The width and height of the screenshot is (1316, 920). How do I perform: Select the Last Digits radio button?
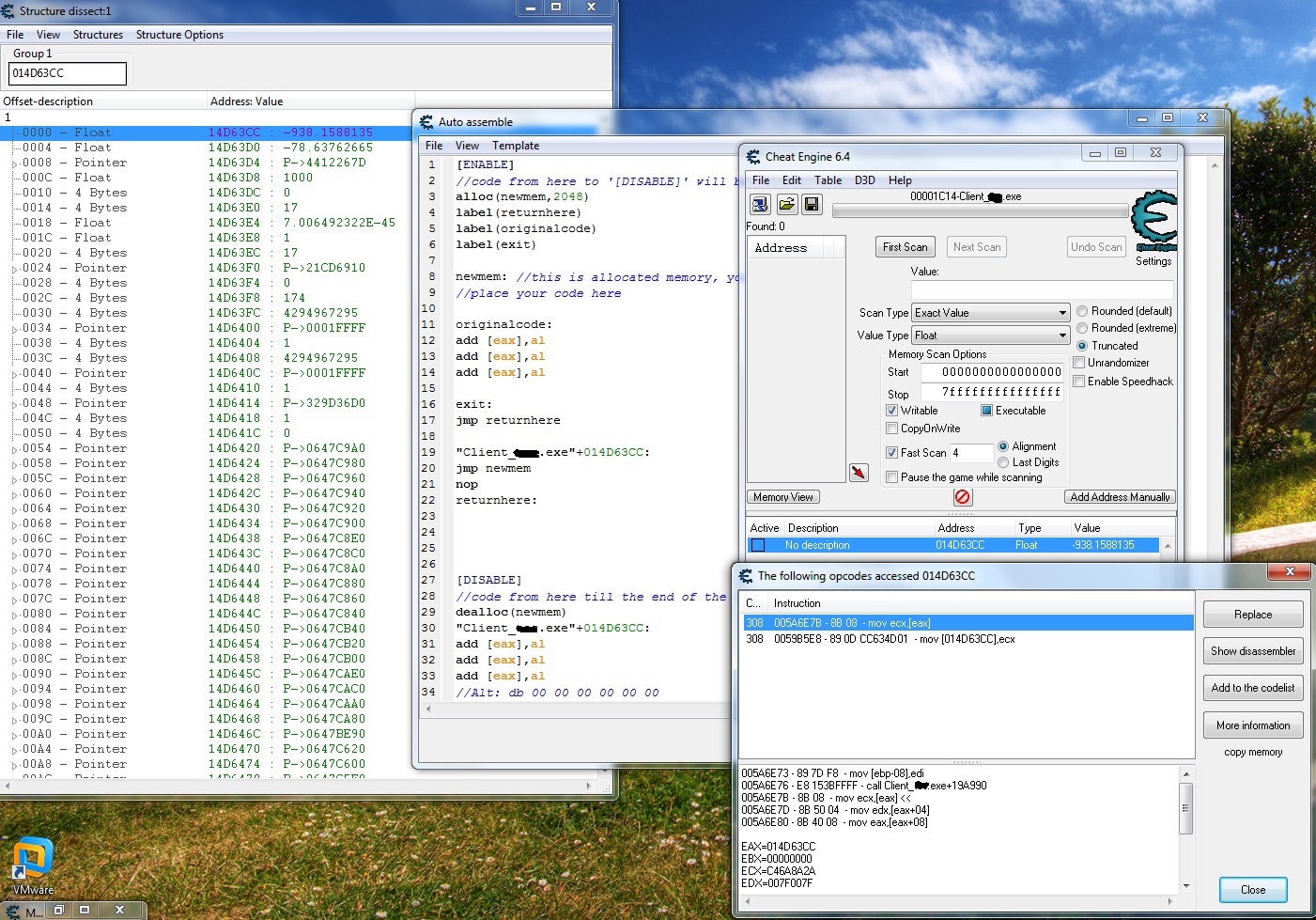click(x=1003, y=462)
